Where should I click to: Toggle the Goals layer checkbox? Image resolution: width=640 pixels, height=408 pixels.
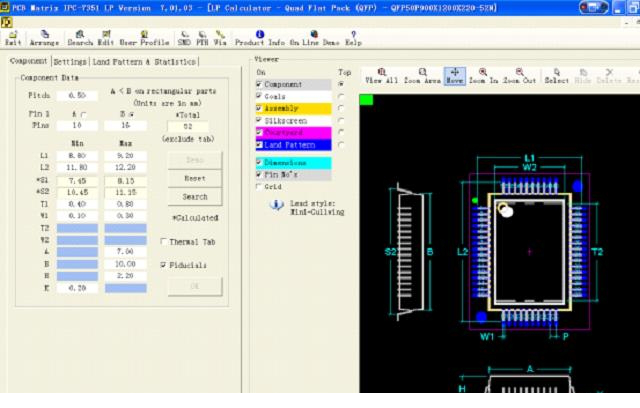tap(259, 96)
